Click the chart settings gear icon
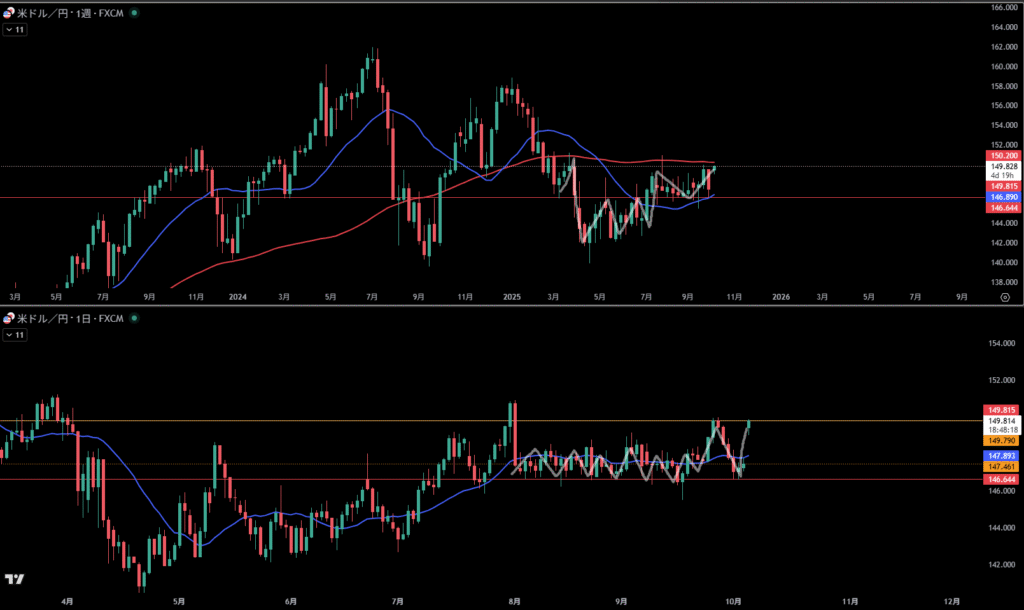 point(1004,297)
